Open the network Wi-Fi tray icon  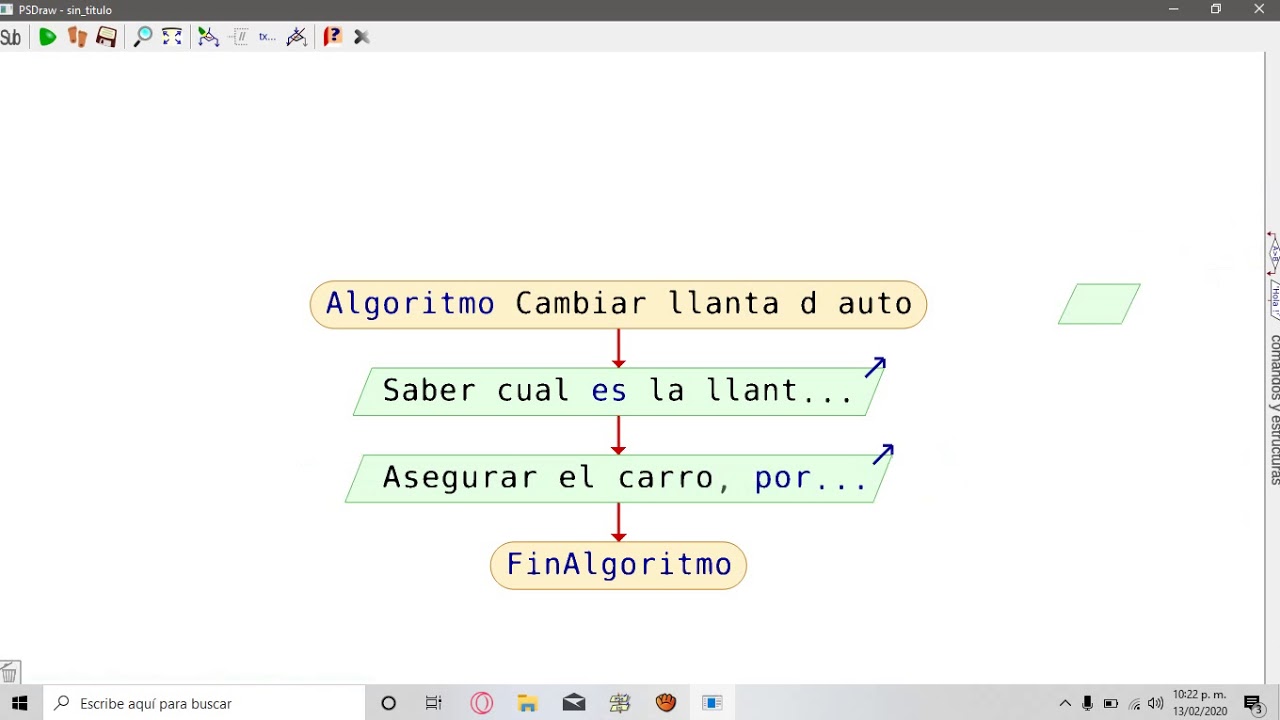point(1134,703)
